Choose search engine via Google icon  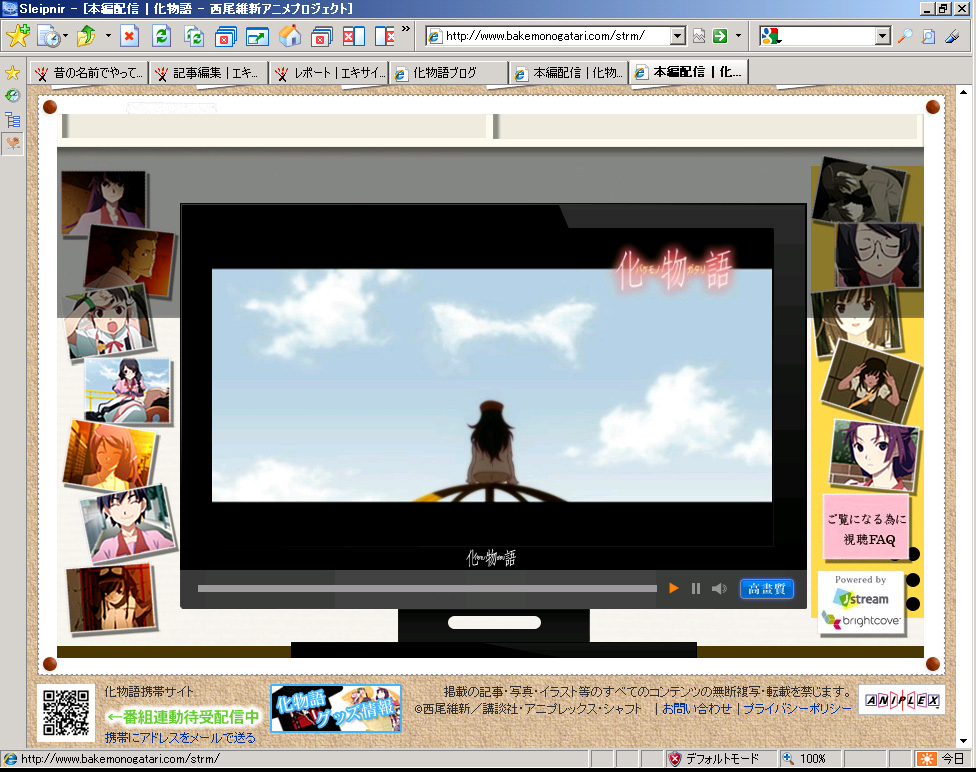coord(771,36)
